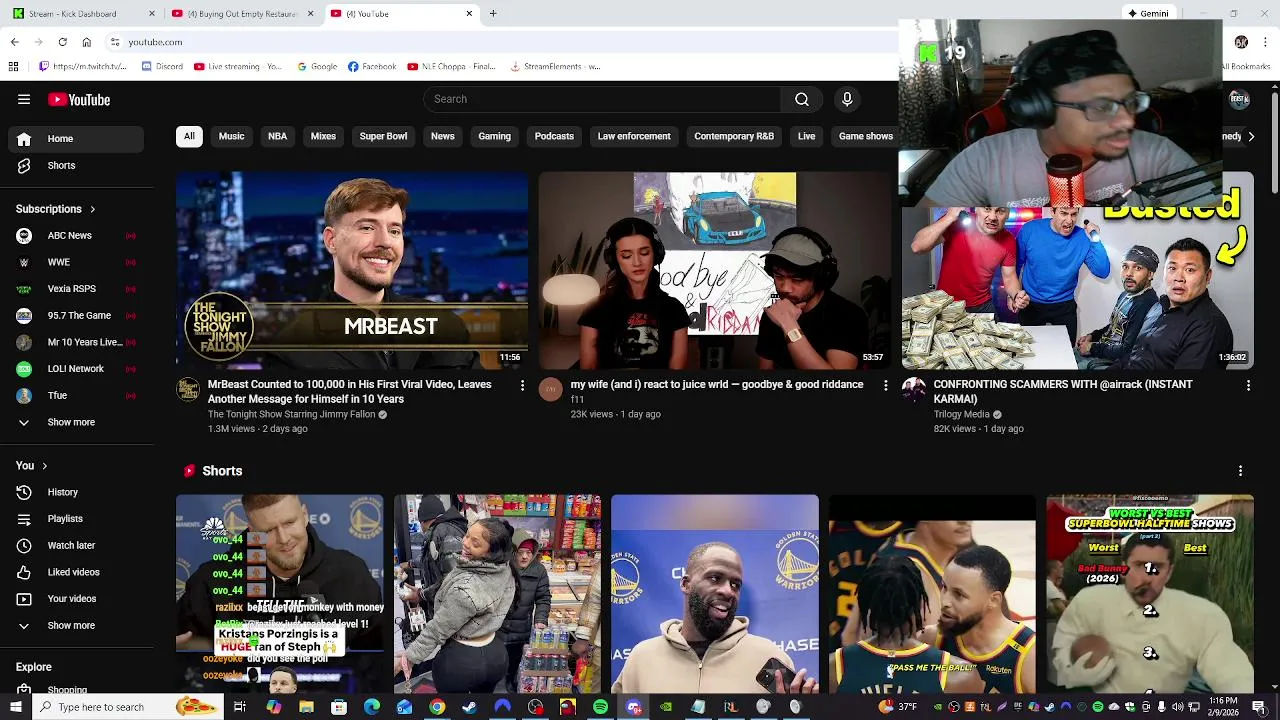Screen dimensions: 1280x720
Task: Click the browser home button
Action: point(87,42)
